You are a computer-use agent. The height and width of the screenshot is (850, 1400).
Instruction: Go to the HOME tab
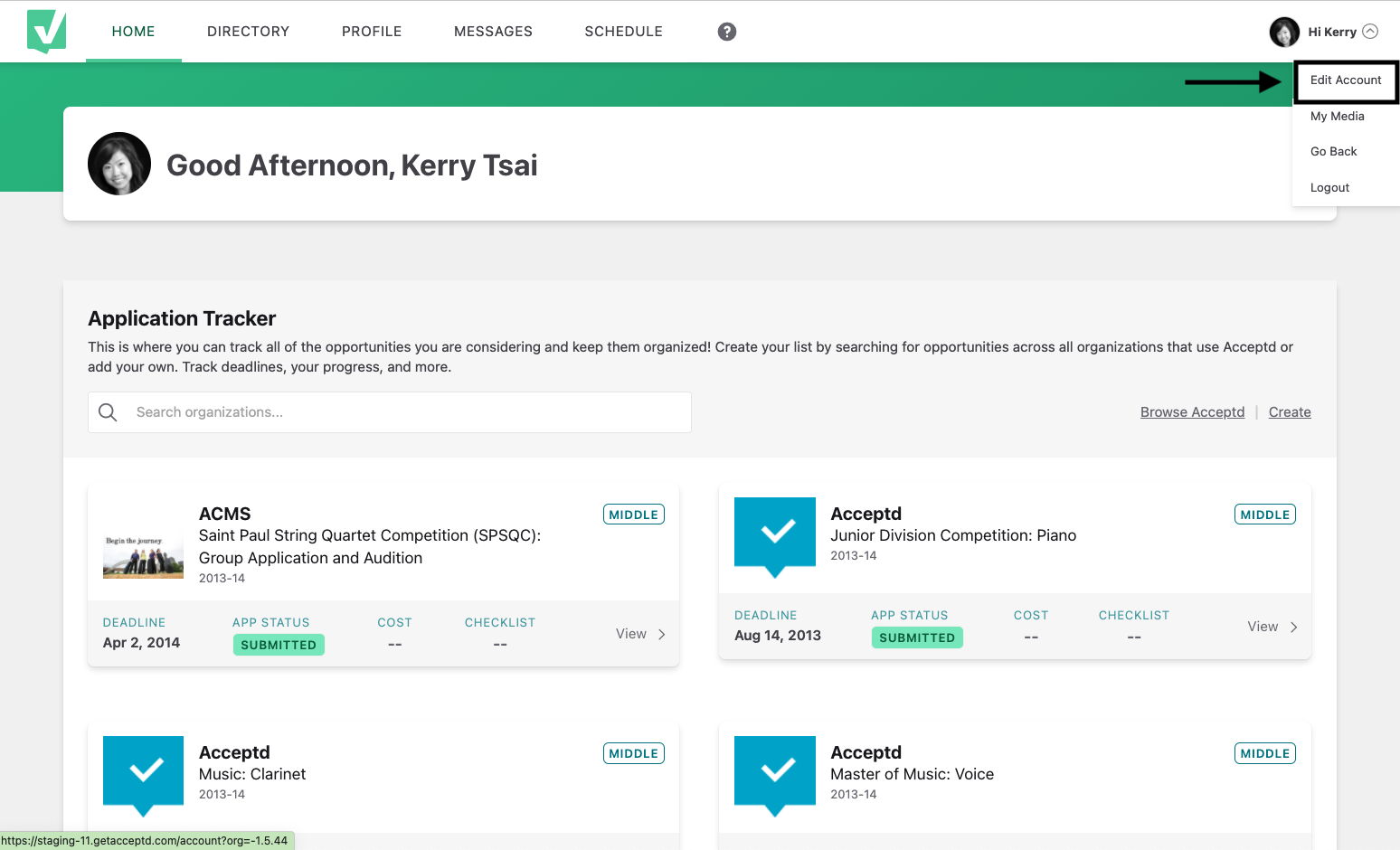click(x=134, y=32)
